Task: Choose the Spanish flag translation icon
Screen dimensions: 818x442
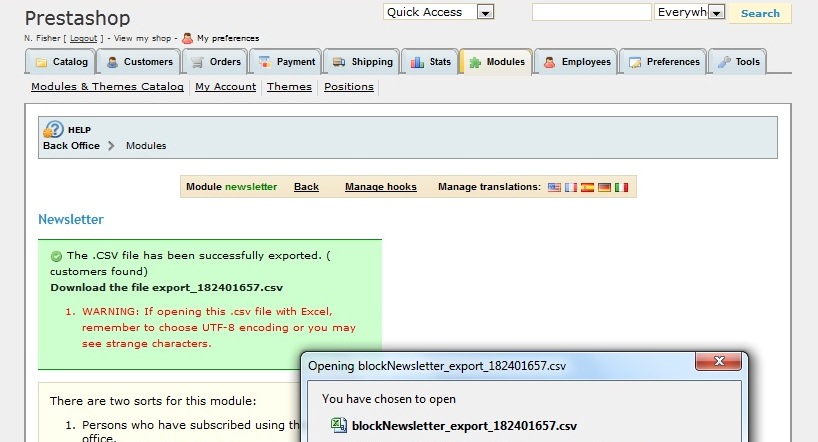Action: click(588, 187)
